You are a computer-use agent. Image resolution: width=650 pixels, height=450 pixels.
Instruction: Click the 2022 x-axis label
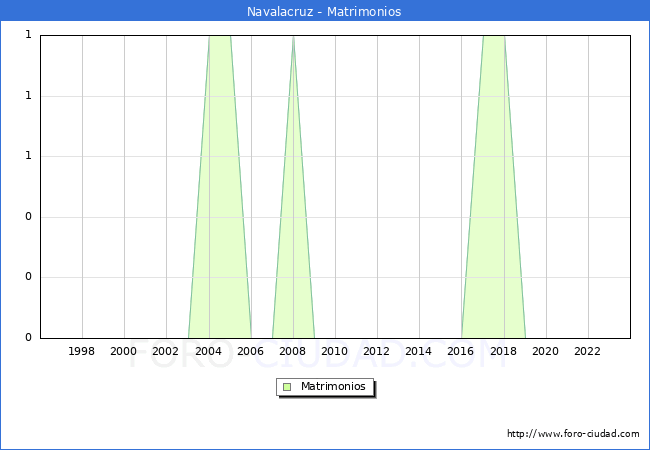(x=587, y=351)
